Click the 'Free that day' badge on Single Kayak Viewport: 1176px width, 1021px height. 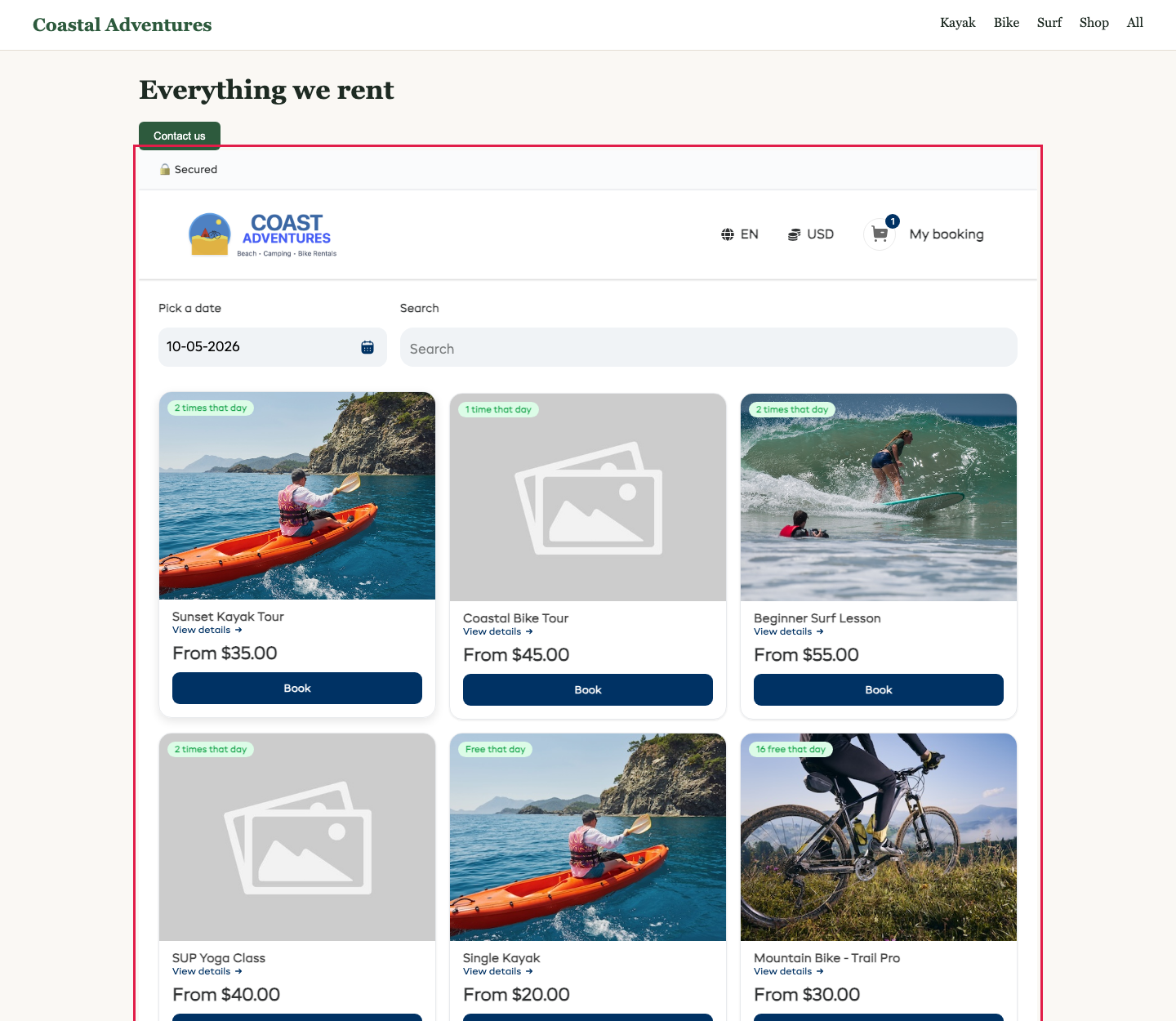click(x=496, y=749)
